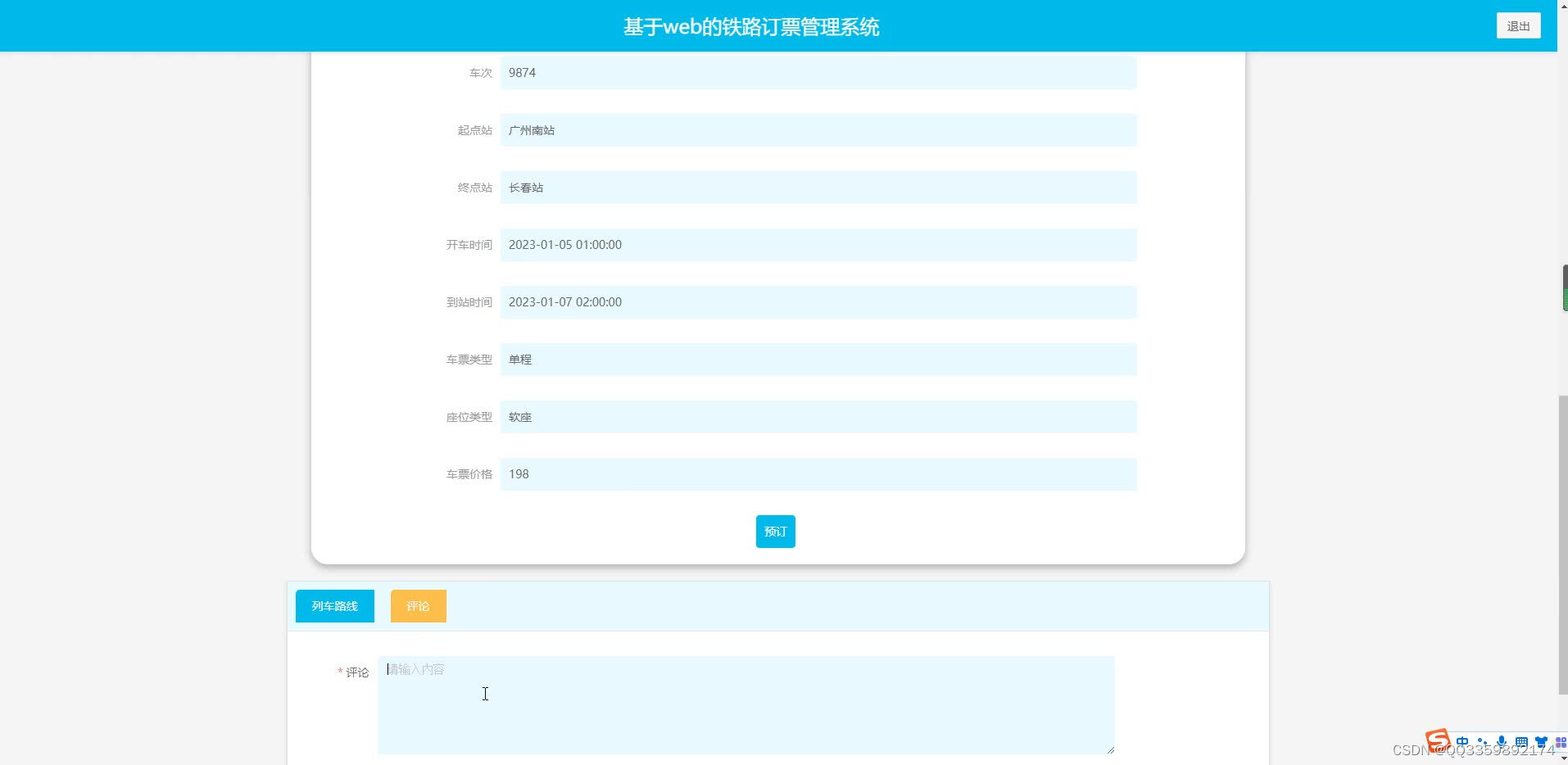Open voice input microphone icon

pos(1502,742)
